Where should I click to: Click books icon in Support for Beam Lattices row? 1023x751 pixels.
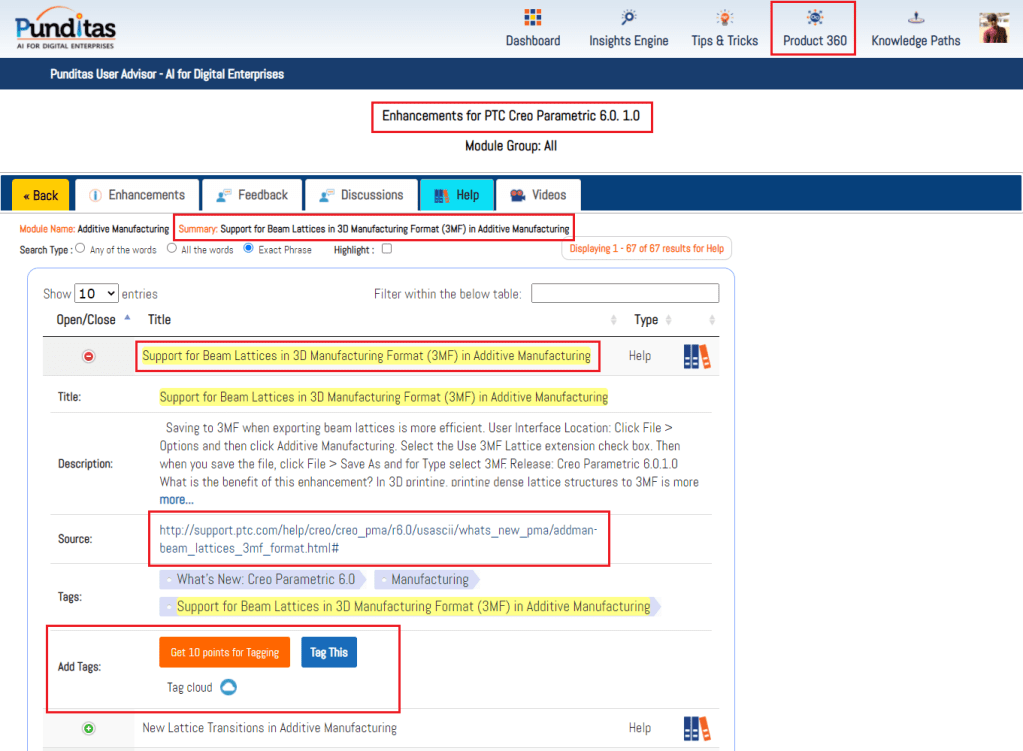[697, 357]
